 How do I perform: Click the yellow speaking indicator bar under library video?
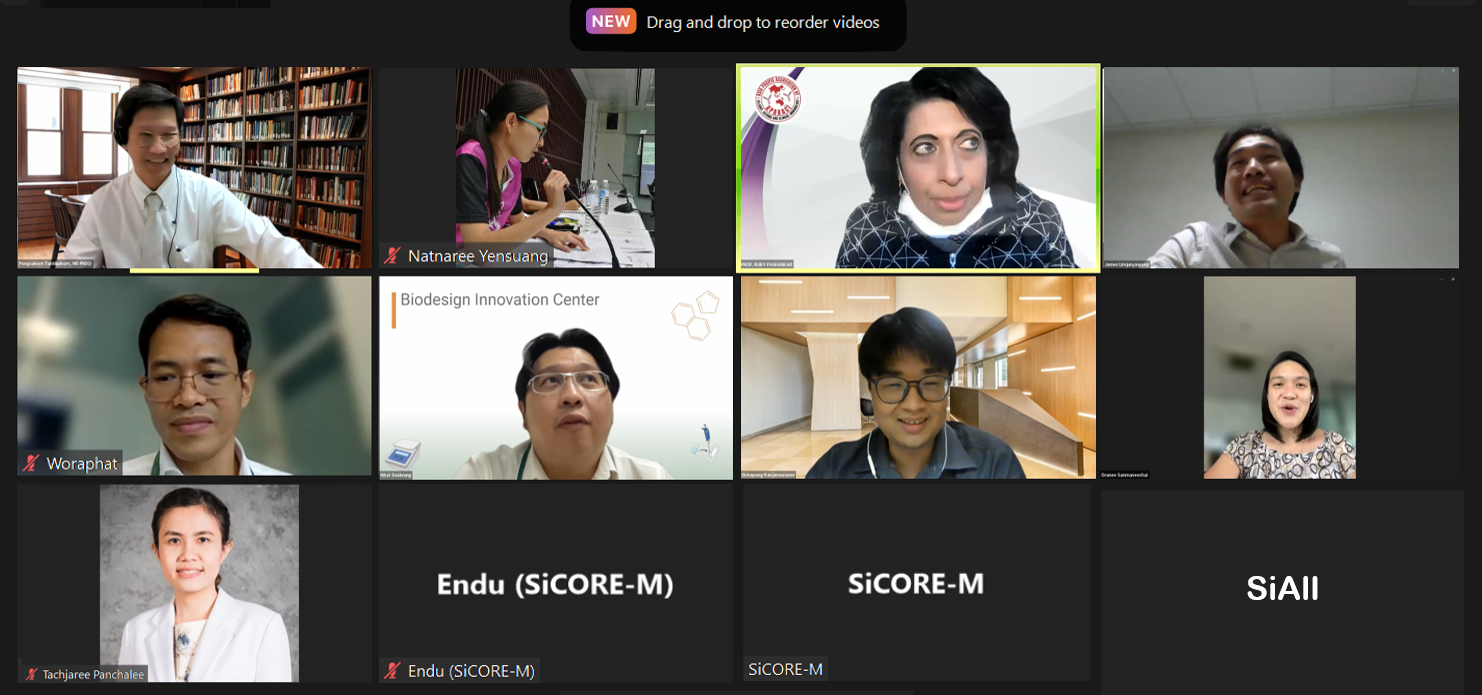point(194,270)
